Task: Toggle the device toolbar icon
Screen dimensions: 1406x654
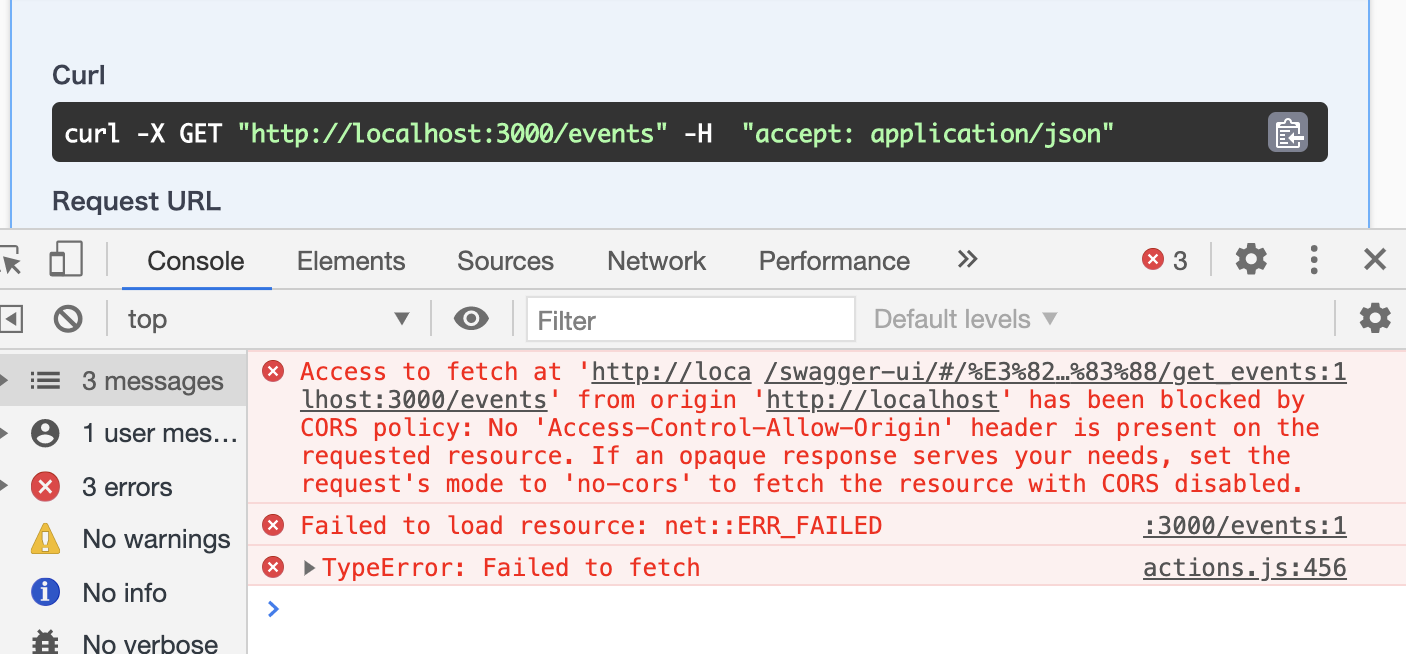Action: [x=66, y=260]
